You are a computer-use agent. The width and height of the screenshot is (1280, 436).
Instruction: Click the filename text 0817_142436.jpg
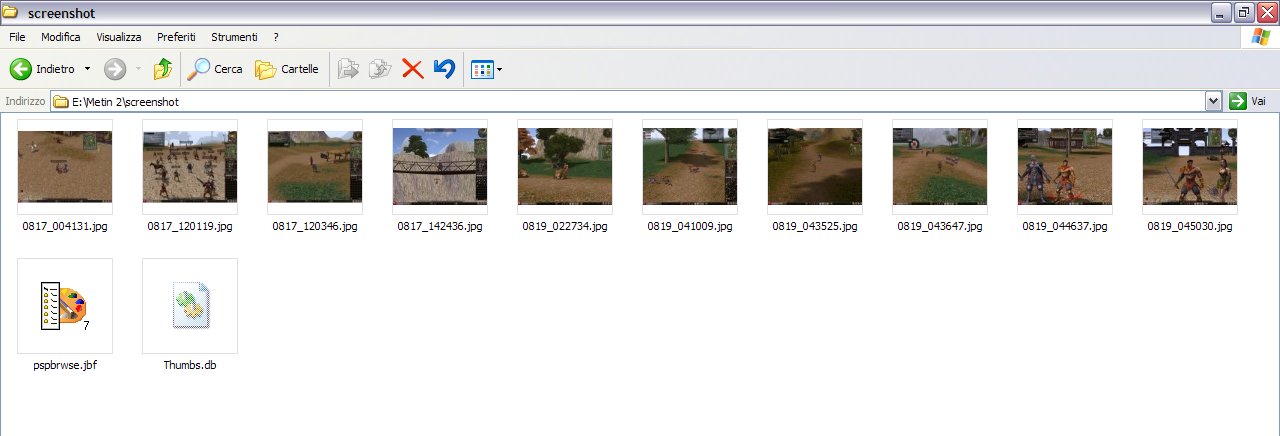(x=440, y=227)
